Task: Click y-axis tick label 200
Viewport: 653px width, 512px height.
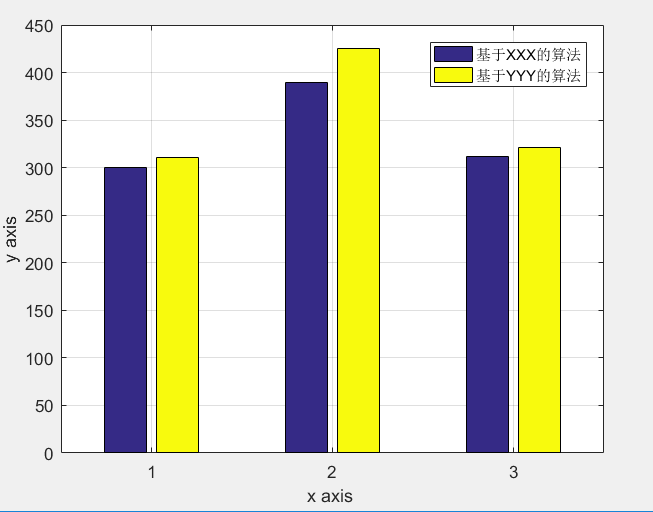Action: point(39,264)
